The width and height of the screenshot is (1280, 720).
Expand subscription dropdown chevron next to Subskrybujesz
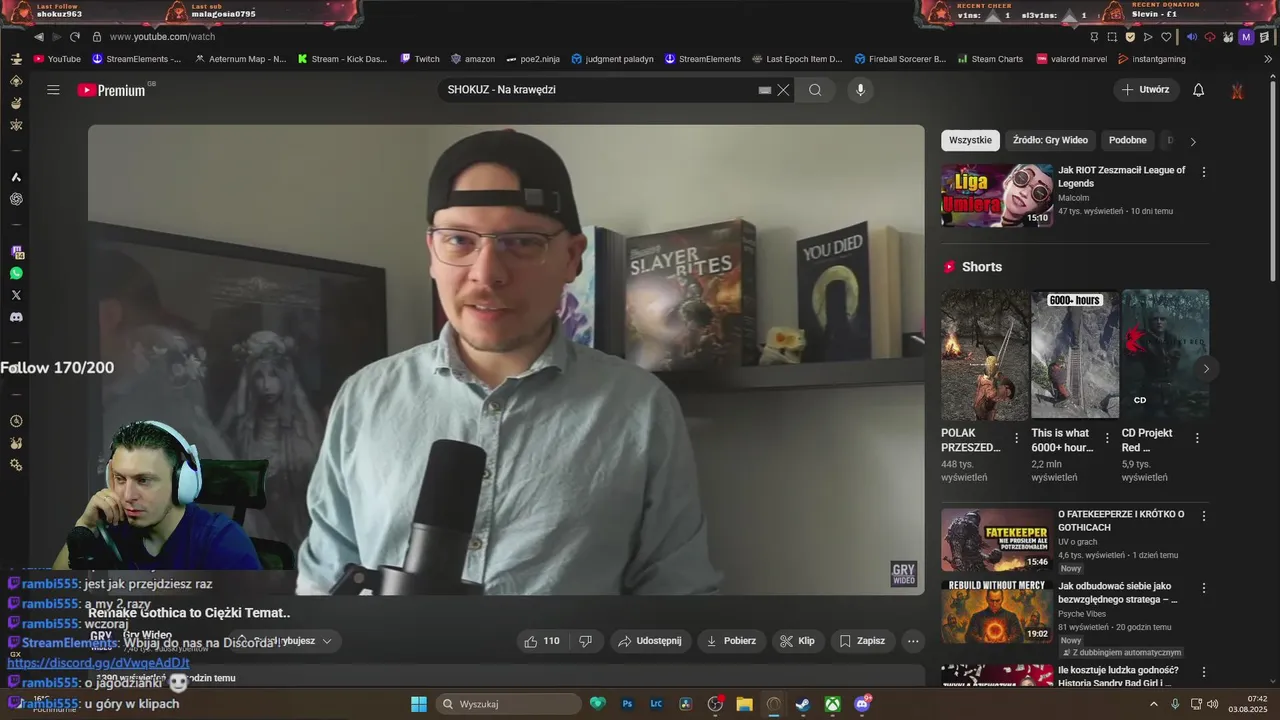coord(326,641)
